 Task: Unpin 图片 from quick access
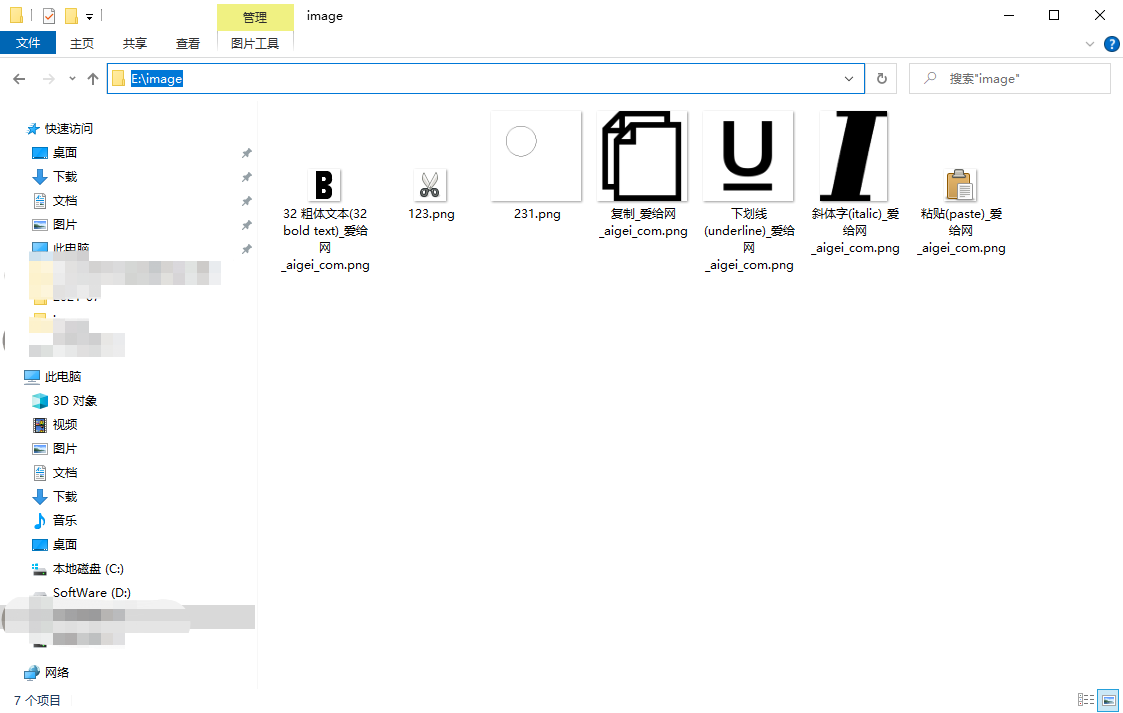pyautogui.click(x=246, y=224)
